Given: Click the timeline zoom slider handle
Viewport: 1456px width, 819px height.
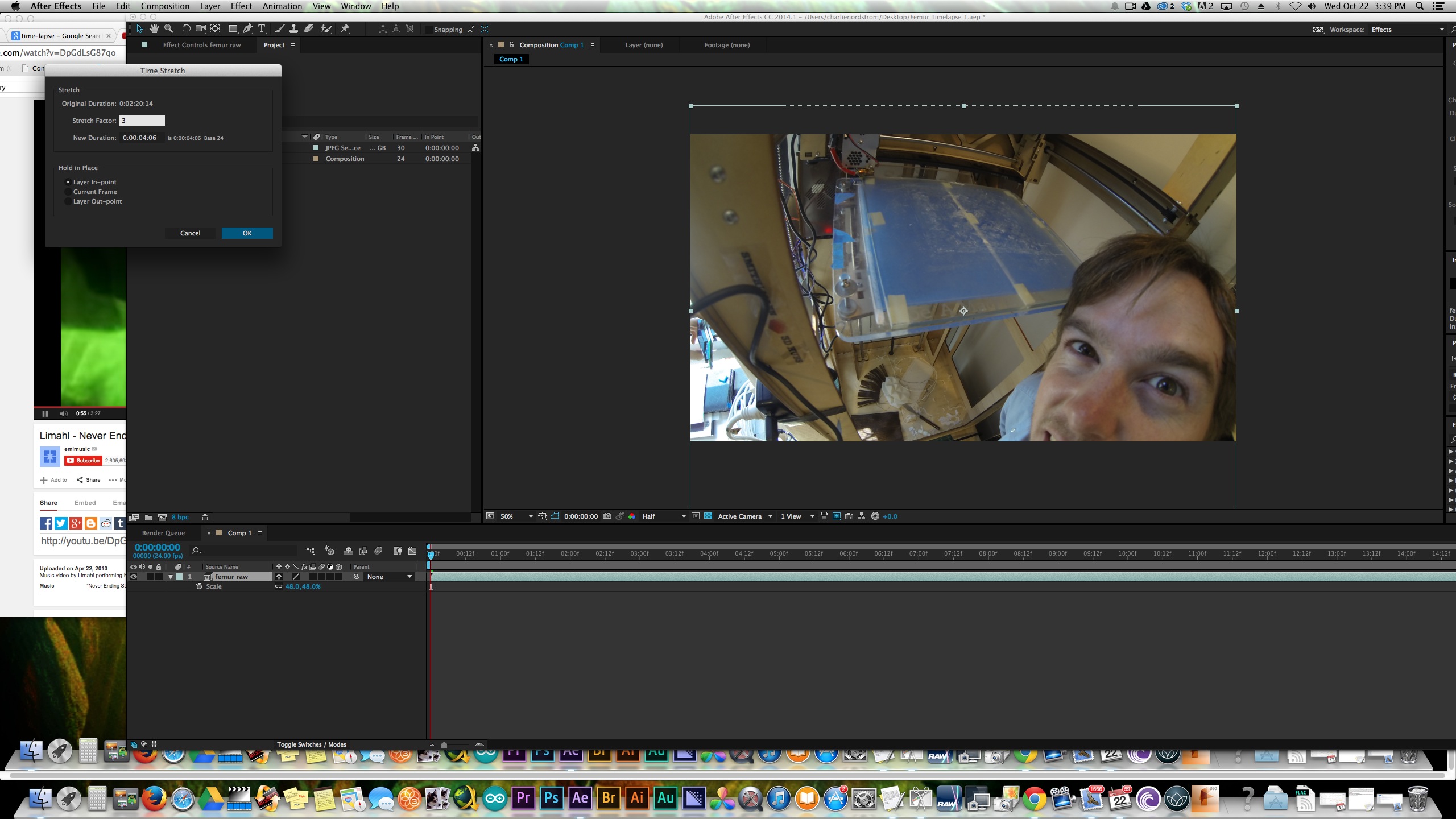Looking at the screenshot, I should [x=444, y=744].
